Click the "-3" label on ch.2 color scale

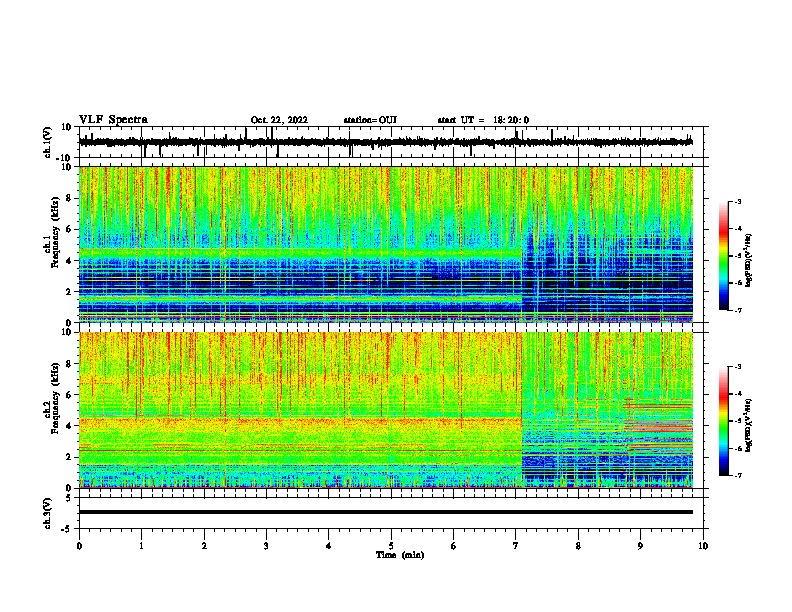pyautogui.click(x=737, y=367)
